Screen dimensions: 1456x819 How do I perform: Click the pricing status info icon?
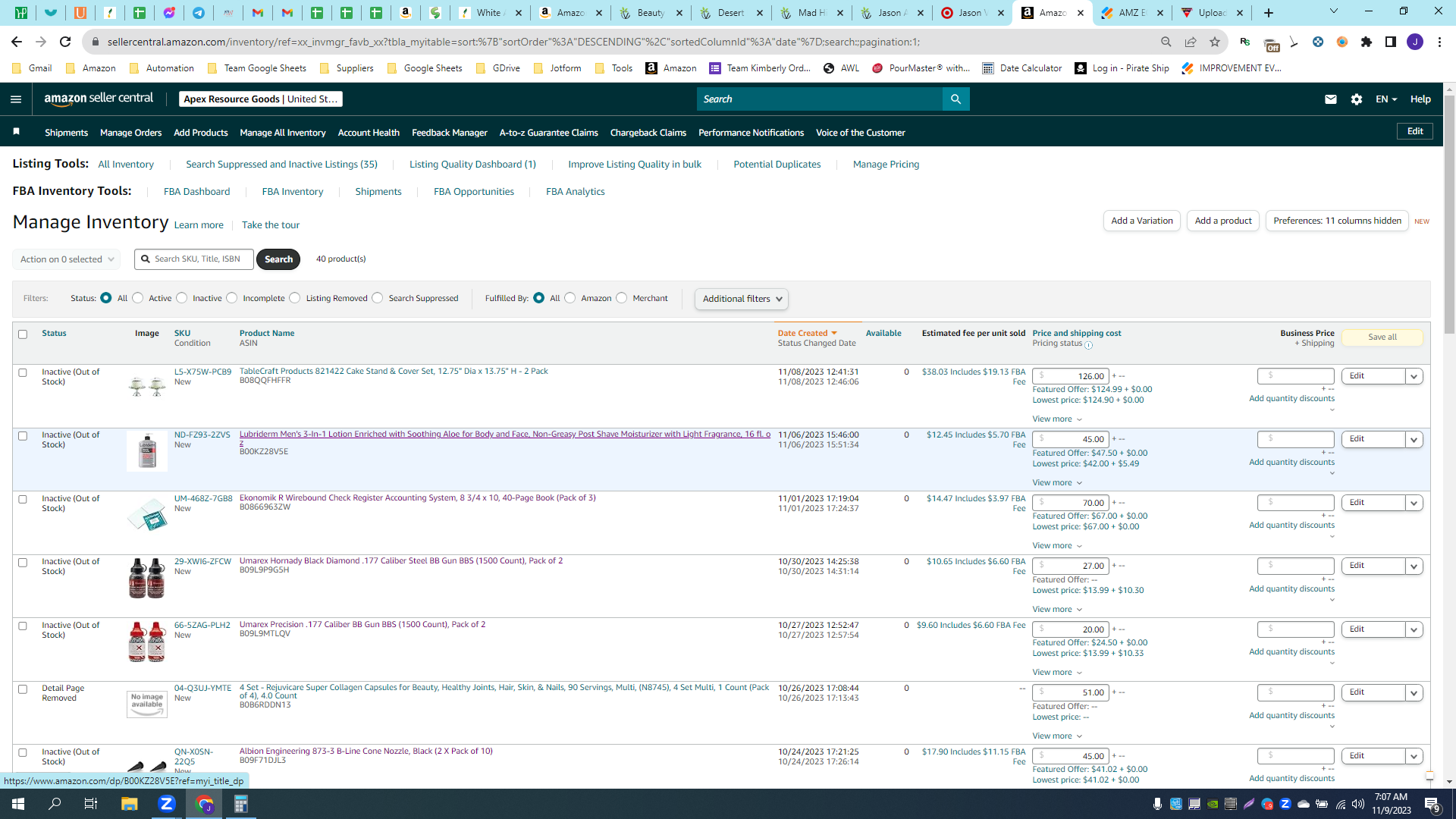click(1089, 345)
